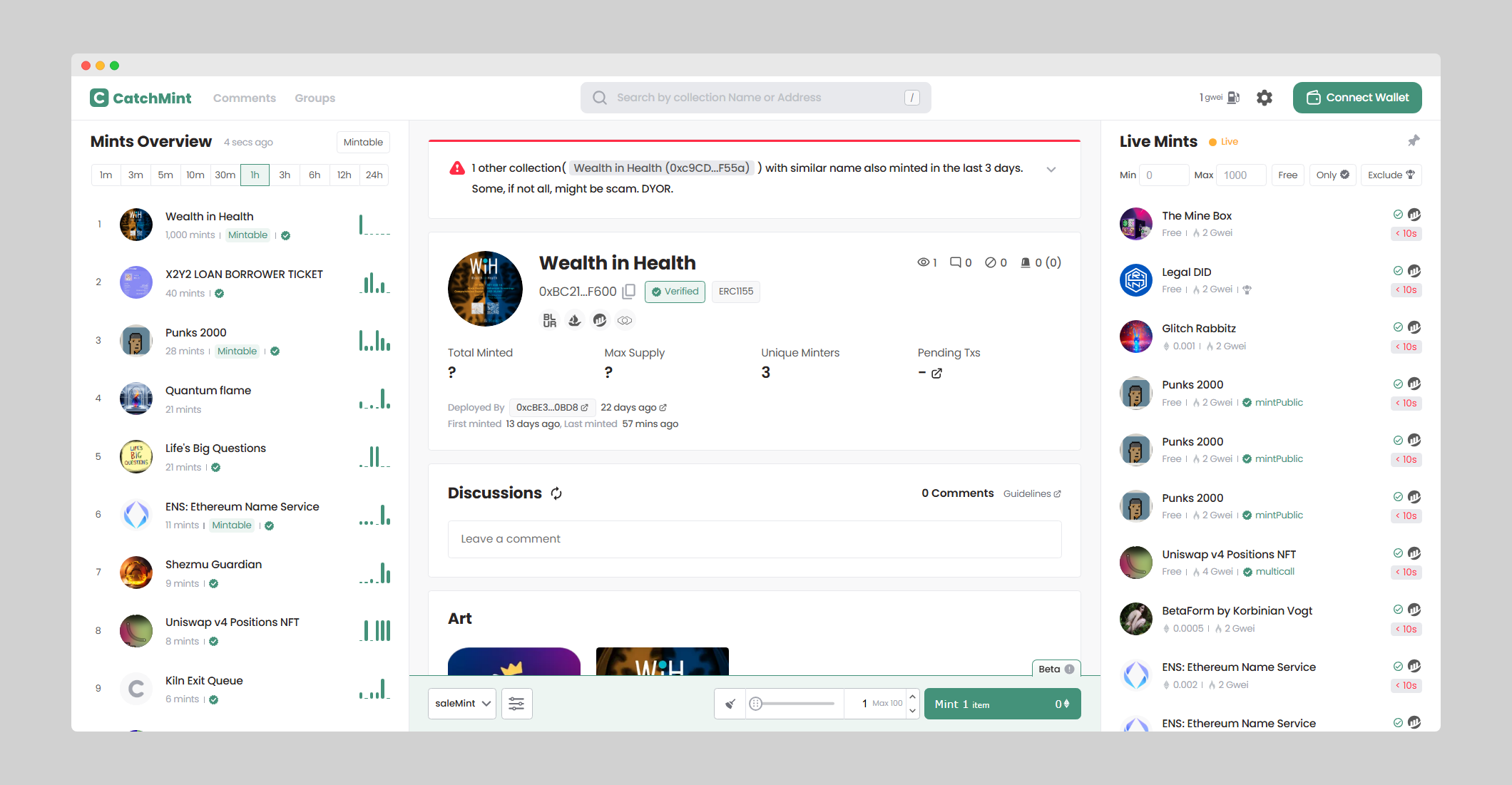
Task: Select the 1m timeframe tab
Action: click(106, 175)
